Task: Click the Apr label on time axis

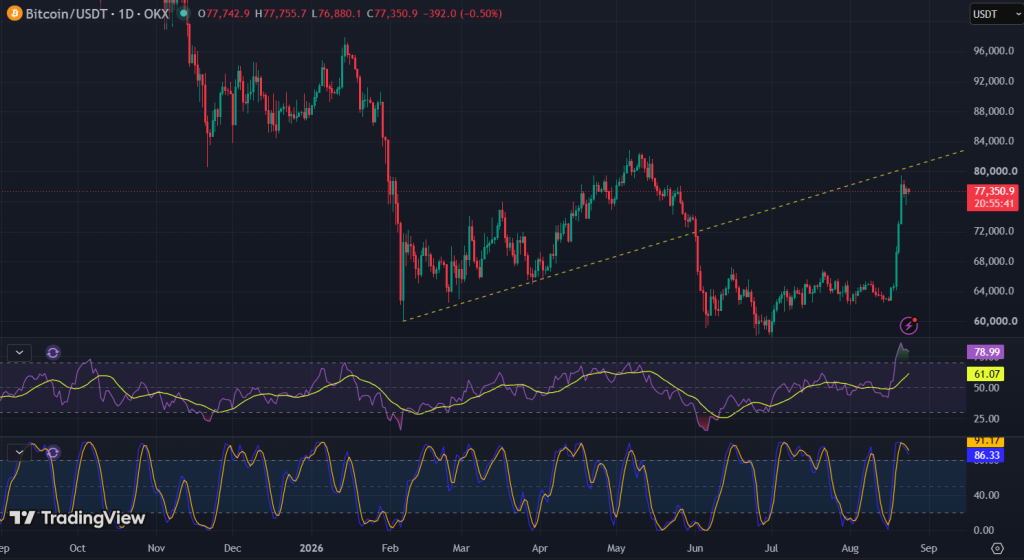Action: point(539,548)
